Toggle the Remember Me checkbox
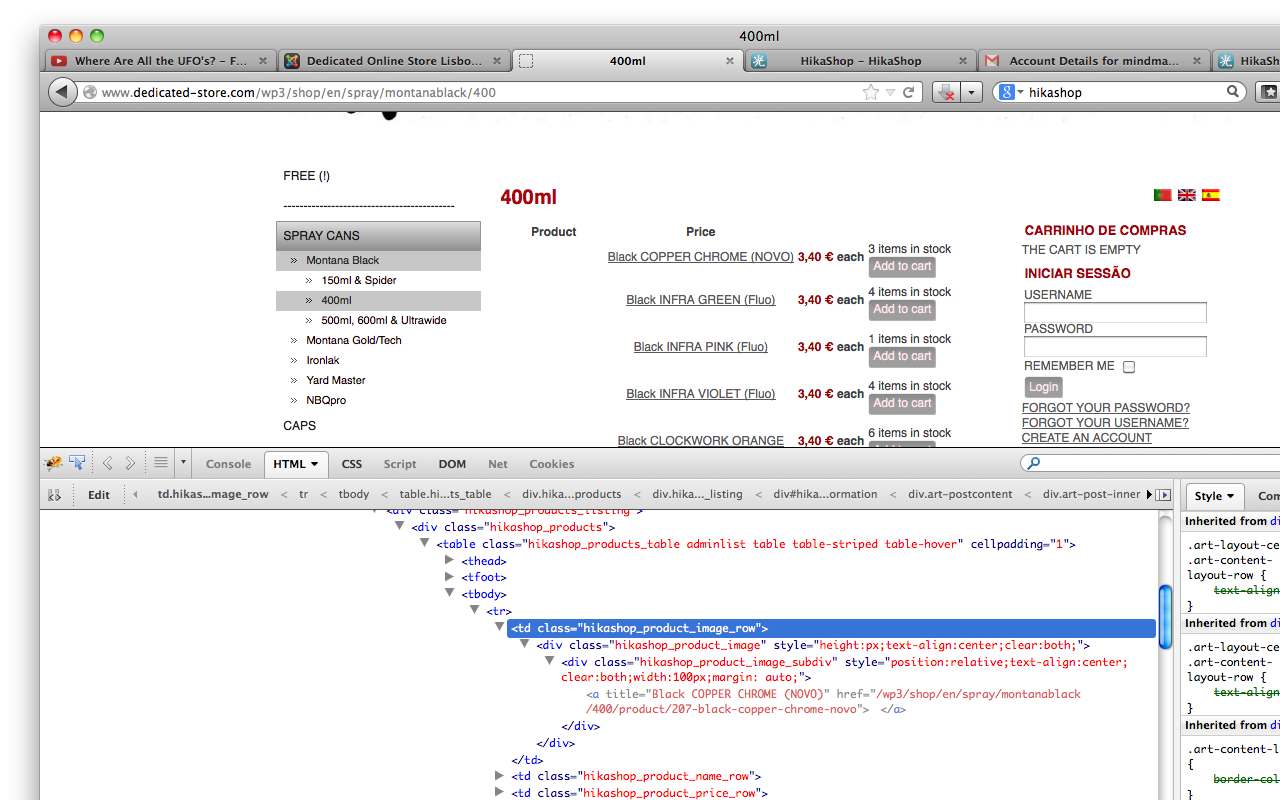Screen dimensions: 1280x800 [x=1129, y=367]
